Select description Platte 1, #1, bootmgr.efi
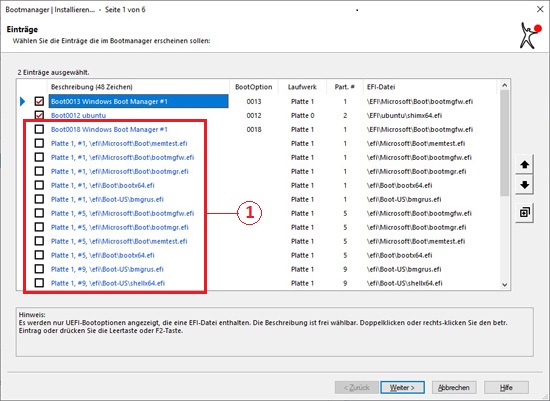Screen dimensions: 550x401 [120, 171]
